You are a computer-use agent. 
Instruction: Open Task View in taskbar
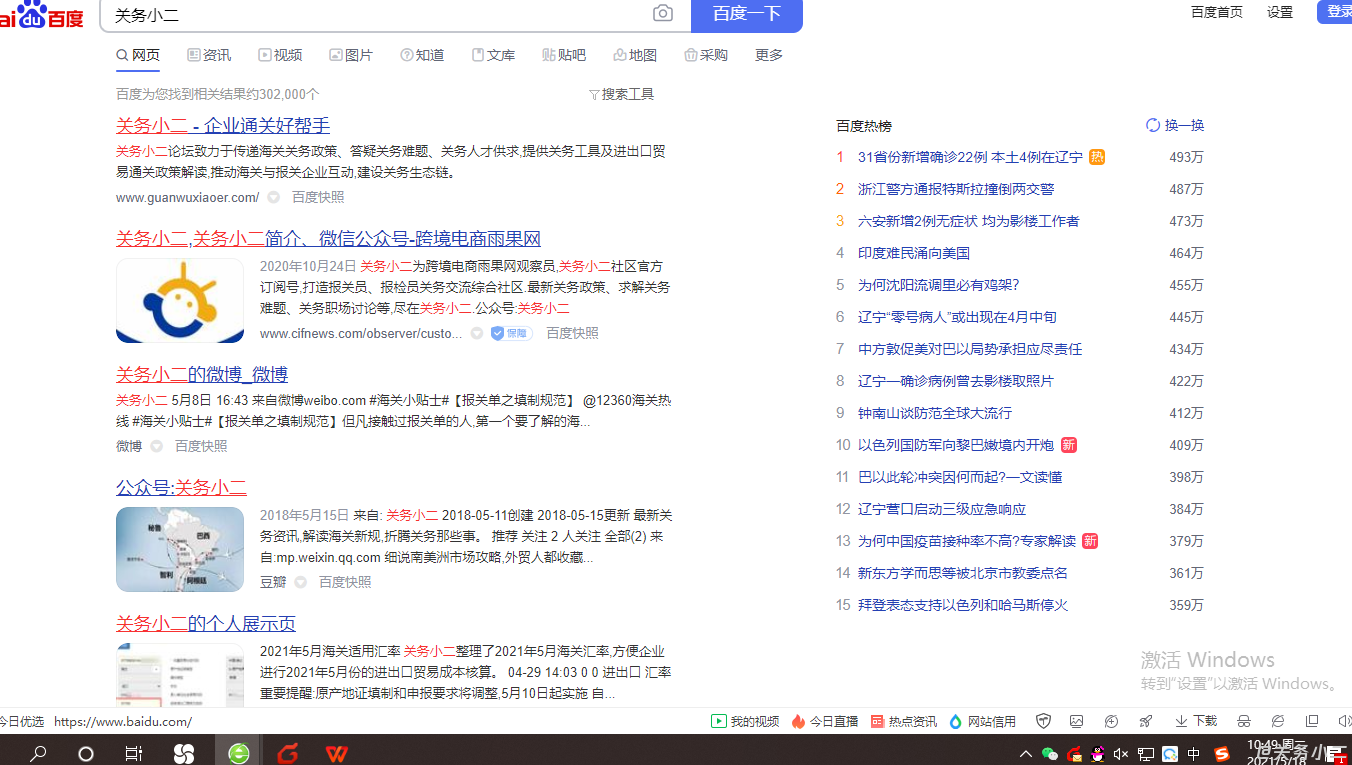(x=133, y=753)
